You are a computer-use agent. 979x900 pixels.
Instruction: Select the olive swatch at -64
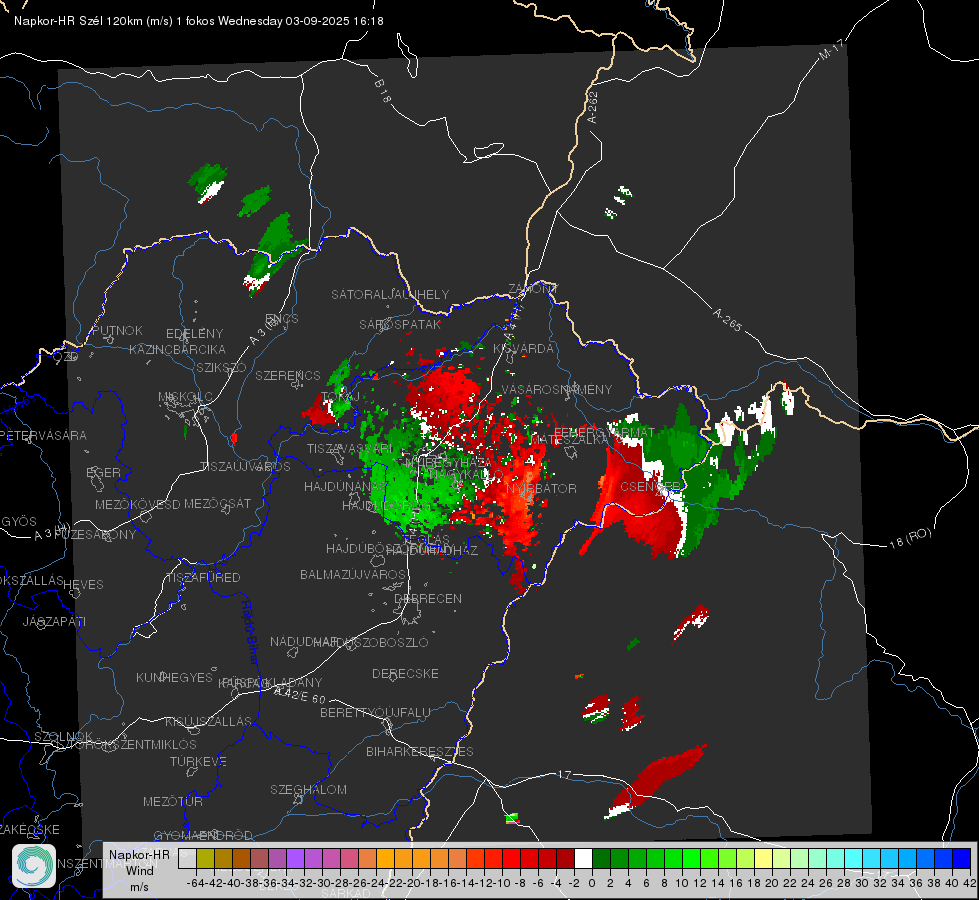point(205,858)
